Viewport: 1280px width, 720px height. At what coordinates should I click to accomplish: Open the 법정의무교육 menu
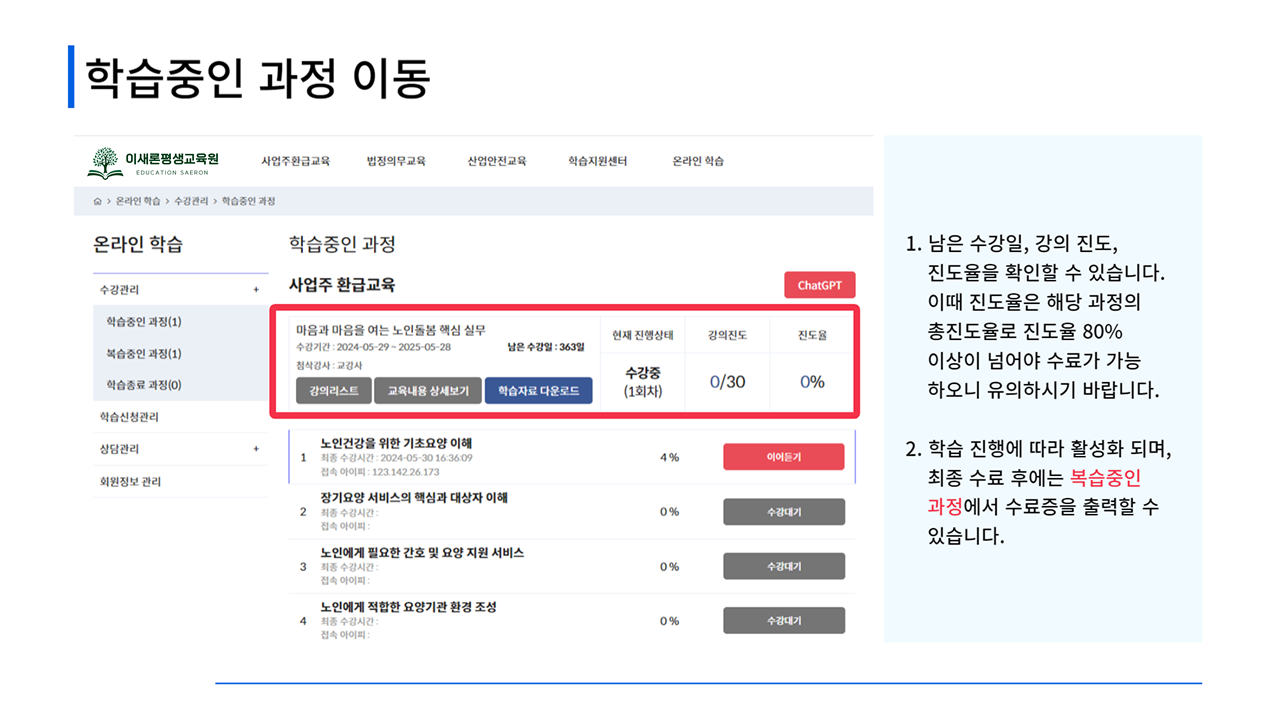(396, 161)
